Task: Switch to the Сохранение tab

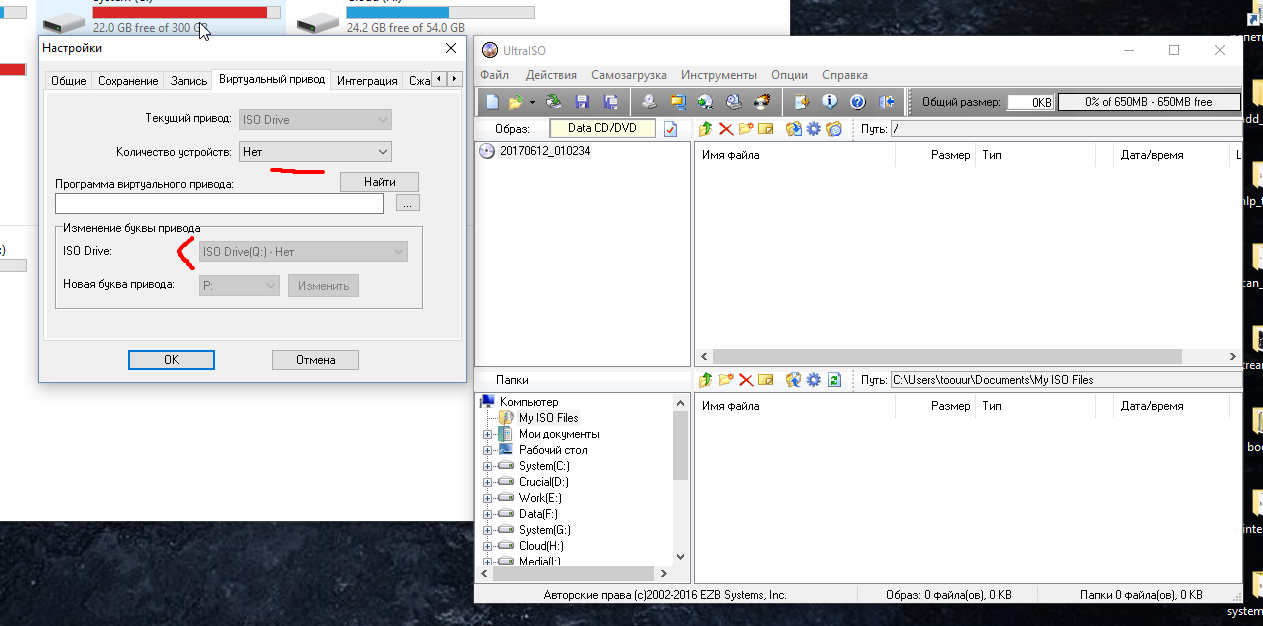Action: point(128,81)
